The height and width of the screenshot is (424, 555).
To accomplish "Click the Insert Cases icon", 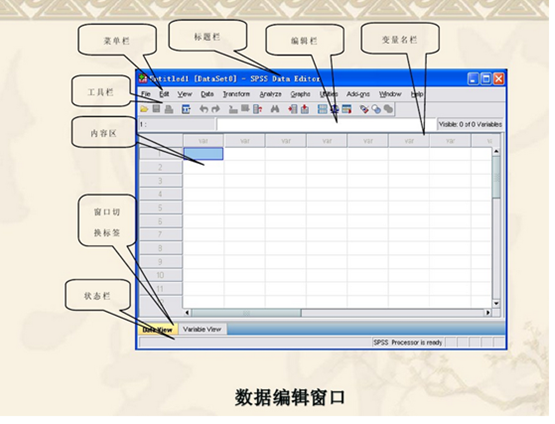I will tap(293, 109).
